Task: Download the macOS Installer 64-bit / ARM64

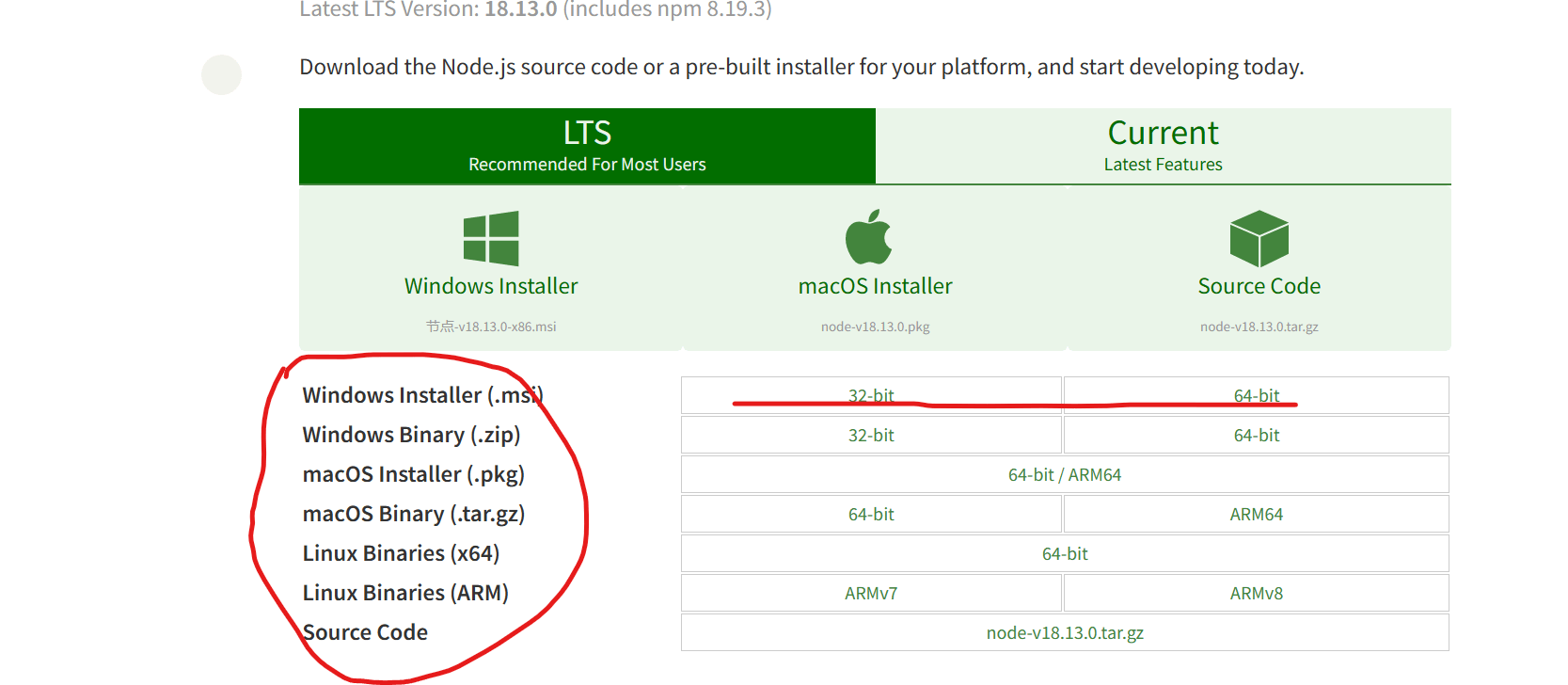Action: [1065, 474]
